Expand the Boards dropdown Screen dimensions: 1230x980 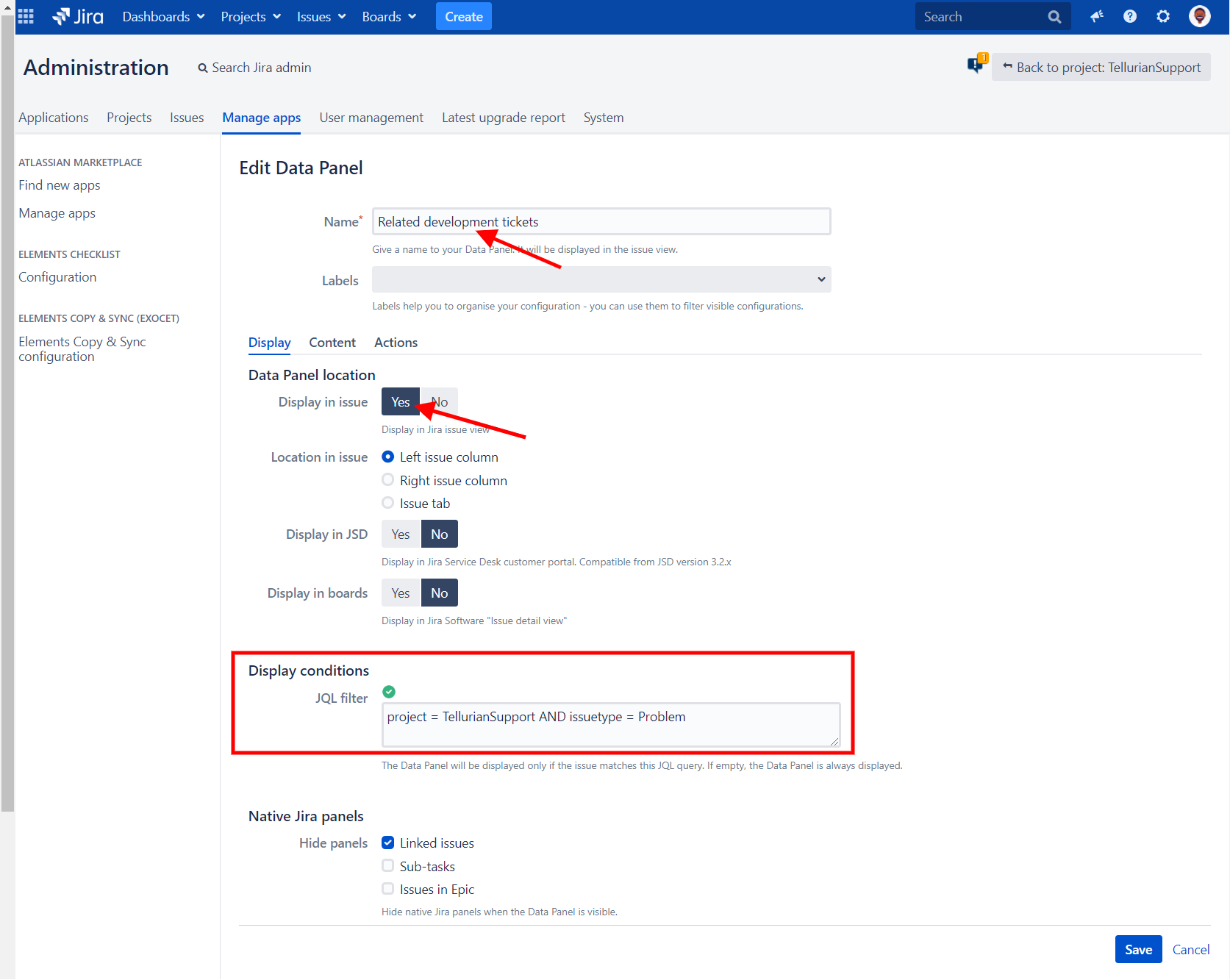click(x=388, y=16)
